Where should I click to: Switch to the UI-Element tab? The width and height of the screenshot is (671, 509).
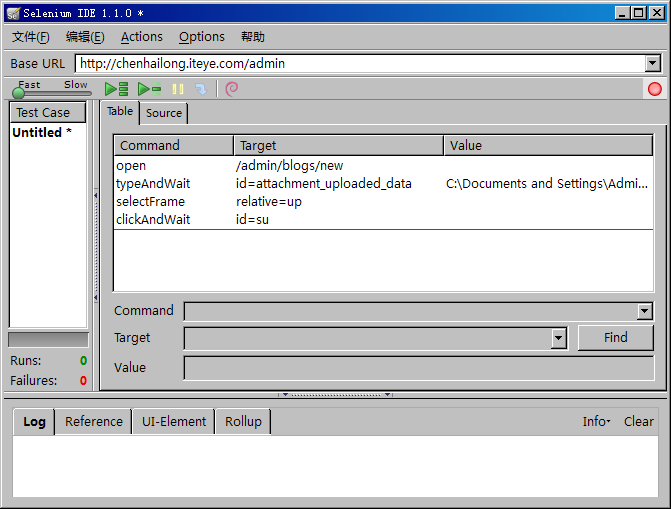(174, 422)
